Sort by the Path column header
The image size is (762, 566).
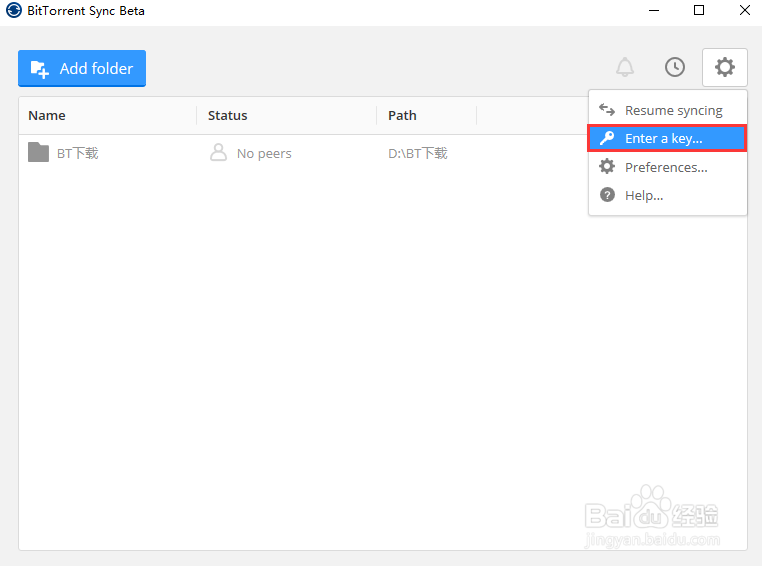(x=402, y=116)
